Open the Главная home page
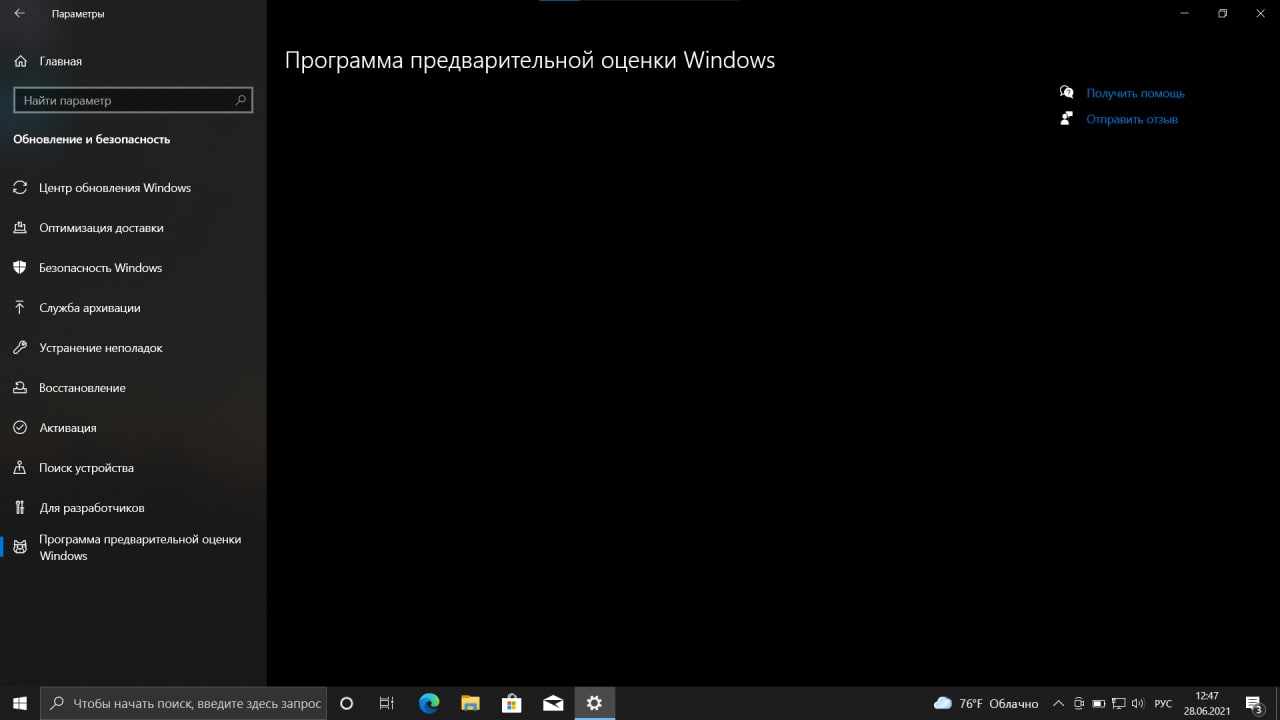This screenshot has width=1280, height=720. pyautogui.click(x=133, y=61)
